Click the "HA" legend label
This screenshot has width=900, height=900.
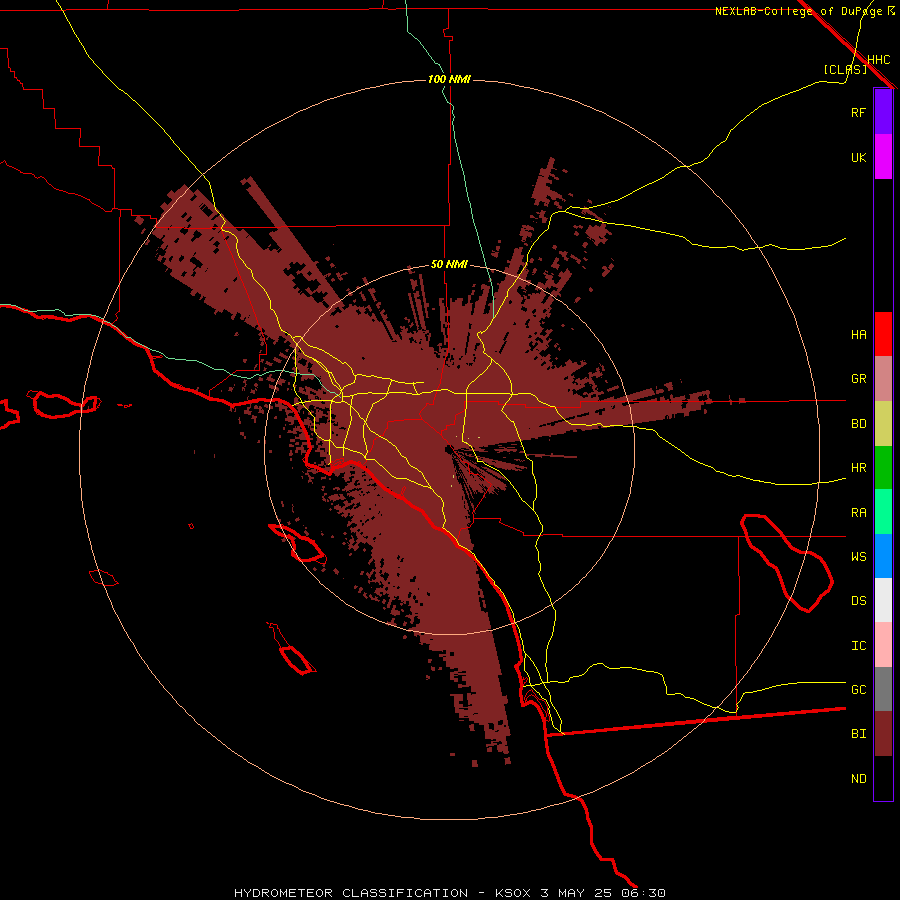coord(858,335)
